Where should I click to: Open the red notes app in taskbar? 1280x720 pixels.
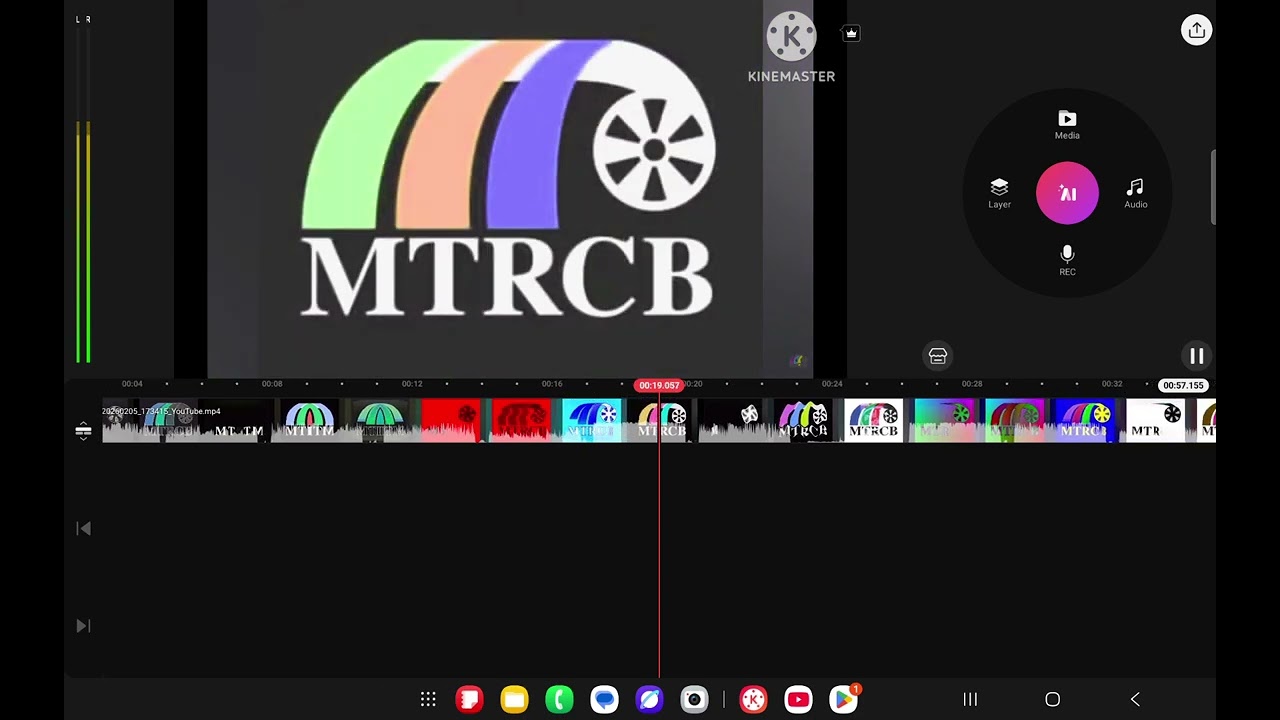pos(469,699)
